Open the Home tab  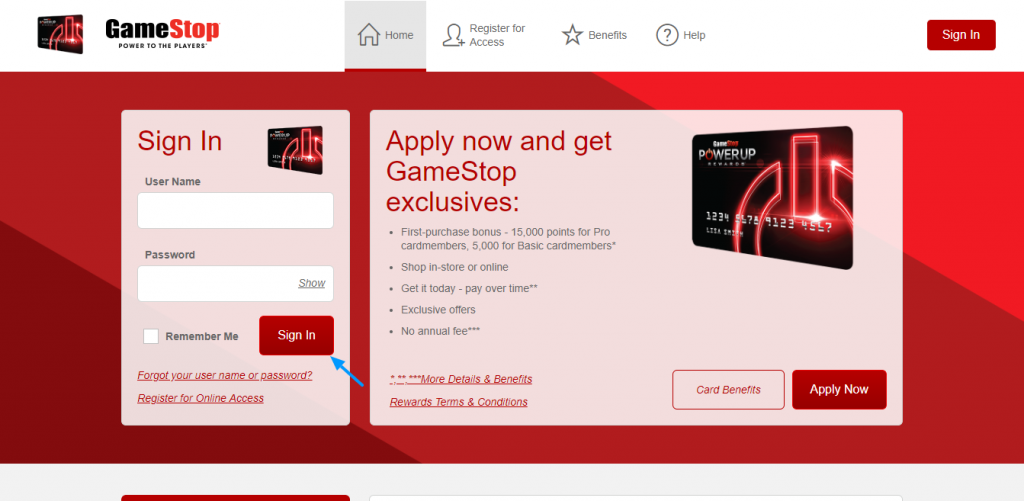point(385,35)
